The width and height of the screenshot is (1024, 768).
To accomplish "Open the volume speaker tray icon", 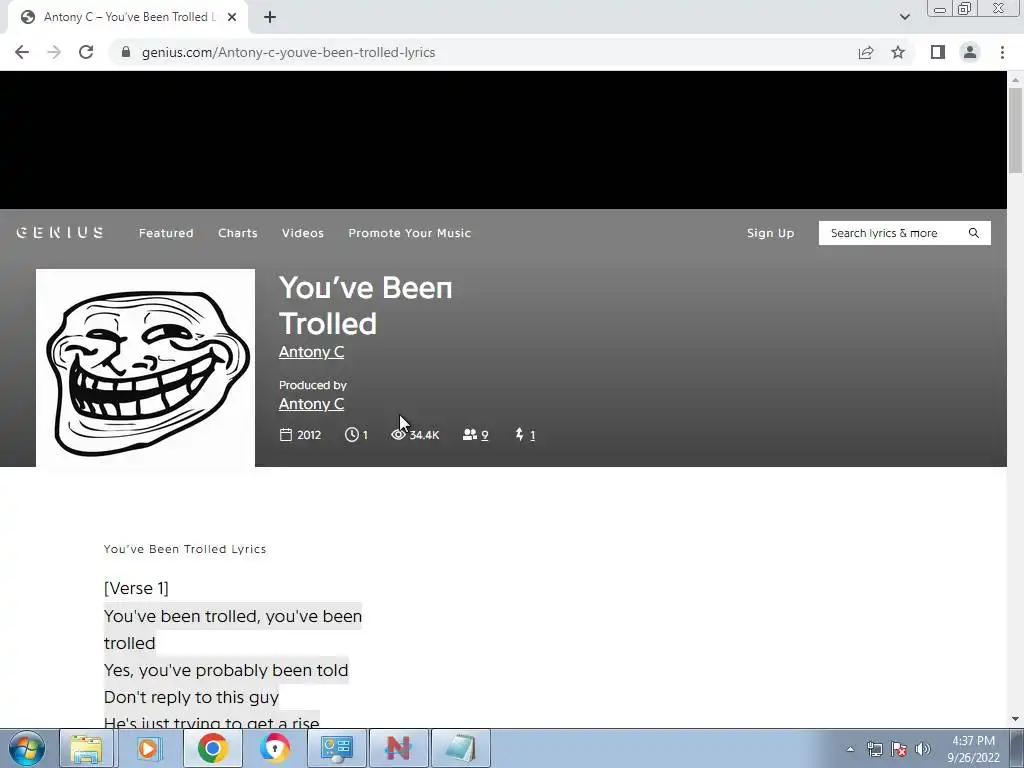I will 923,749.
